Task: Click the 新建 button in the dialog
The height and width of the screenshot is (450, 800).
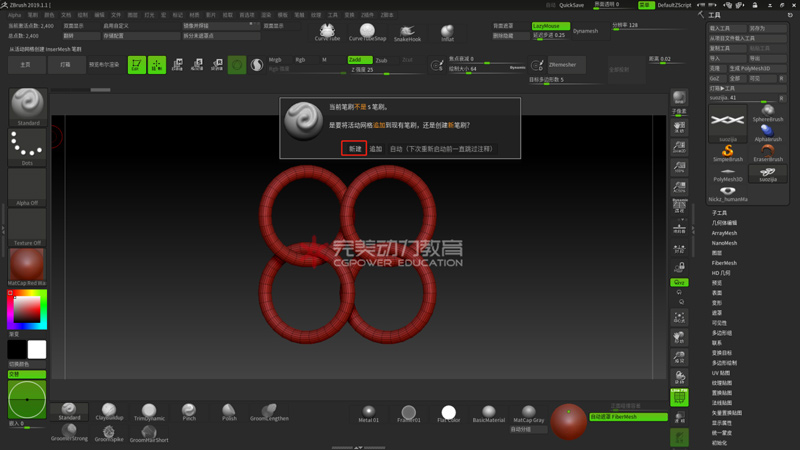Action: click(355, 149)
